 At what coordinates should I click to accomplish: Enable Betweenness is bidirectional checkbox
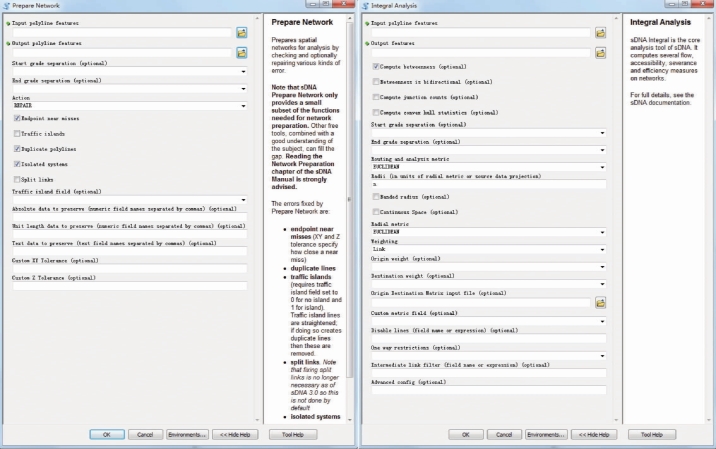coord(376,82)
